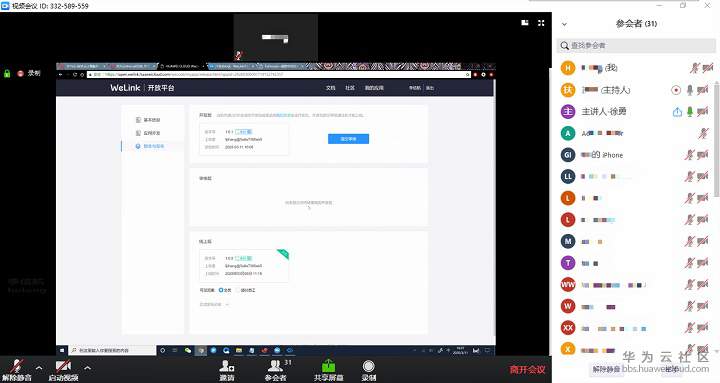Image resolution: width=720 pixels, height=383 pixels.
Task: Switch to gallery layout icon top right
Action: click(525, 23)
